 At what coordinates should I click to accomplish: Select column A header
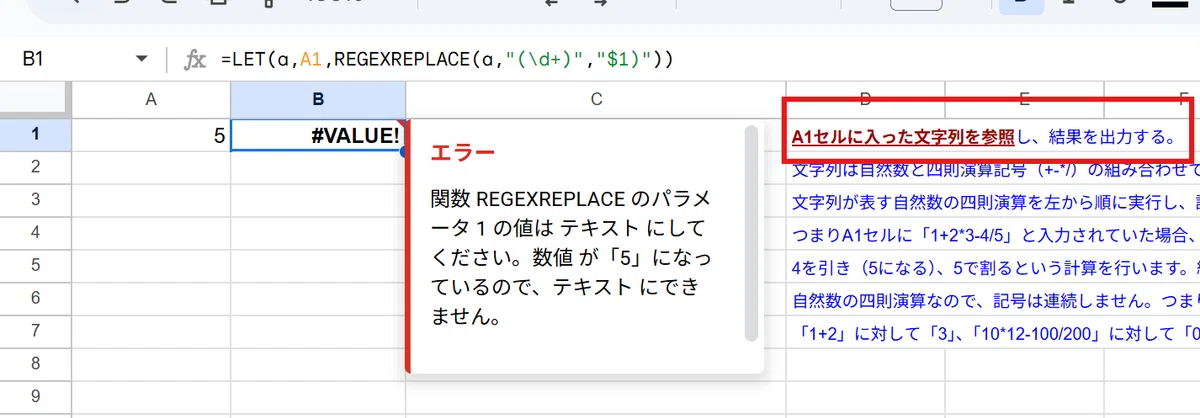click(x=151, y=99)
